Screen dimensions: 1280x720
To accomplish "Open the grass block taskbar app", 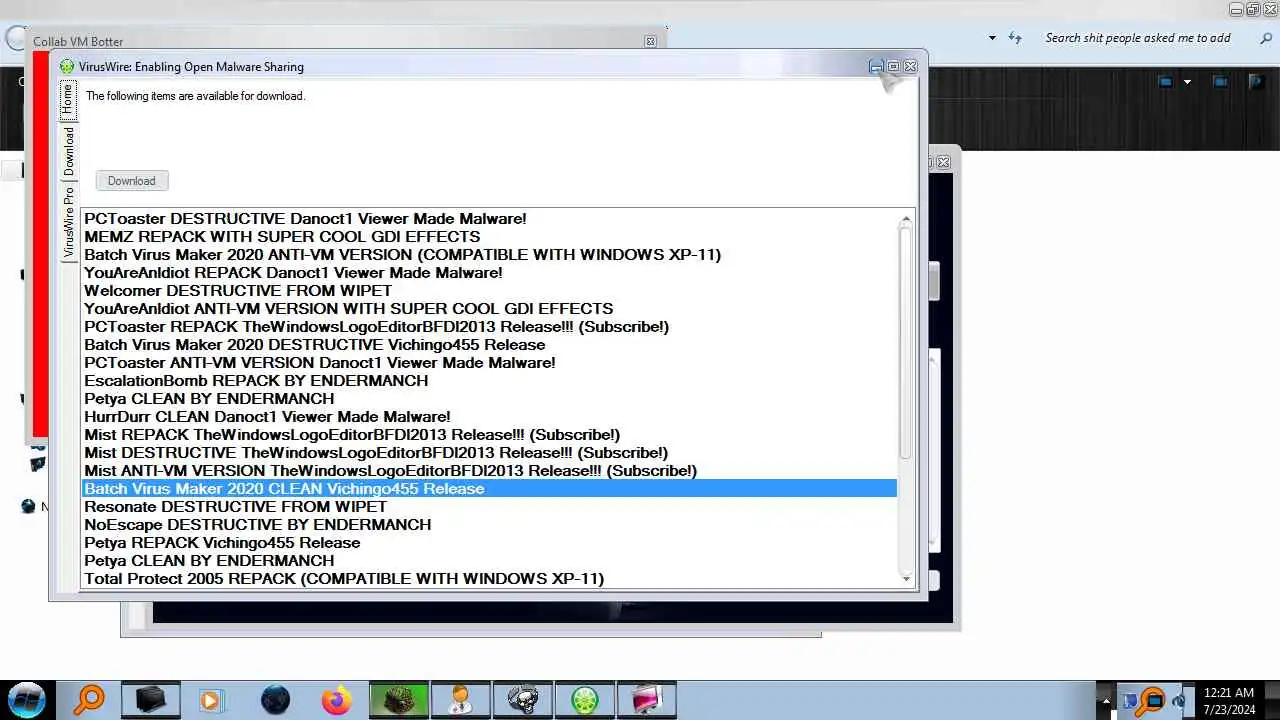I will 399,699.
